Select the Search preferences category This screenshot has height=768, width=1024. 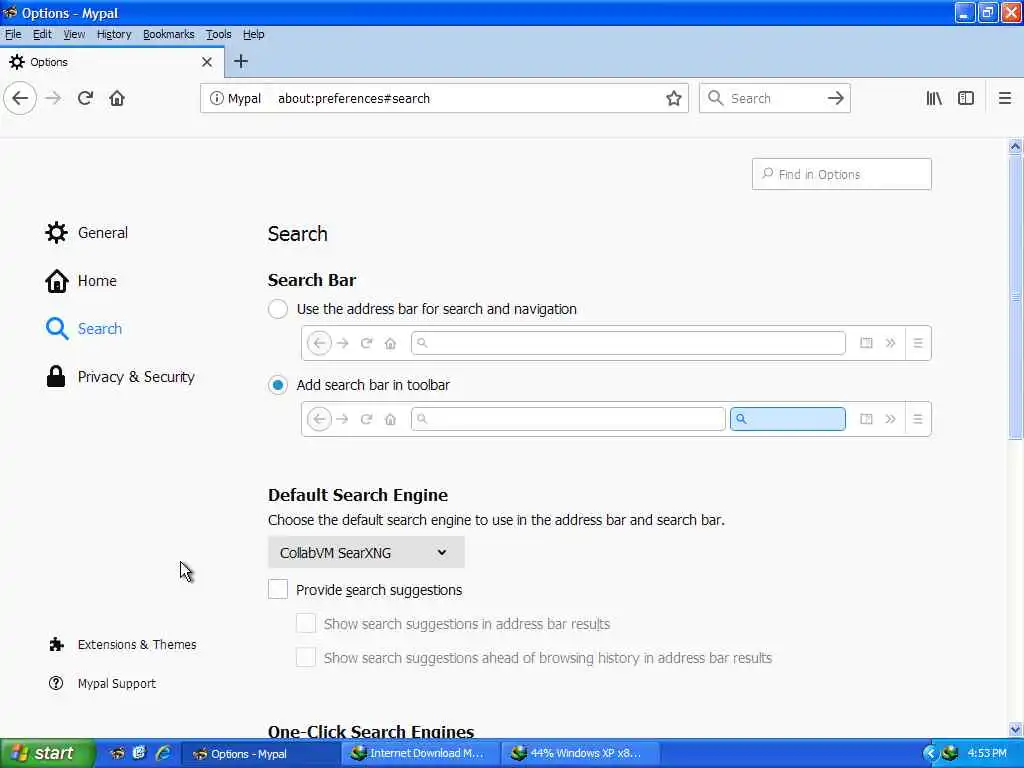84,328
